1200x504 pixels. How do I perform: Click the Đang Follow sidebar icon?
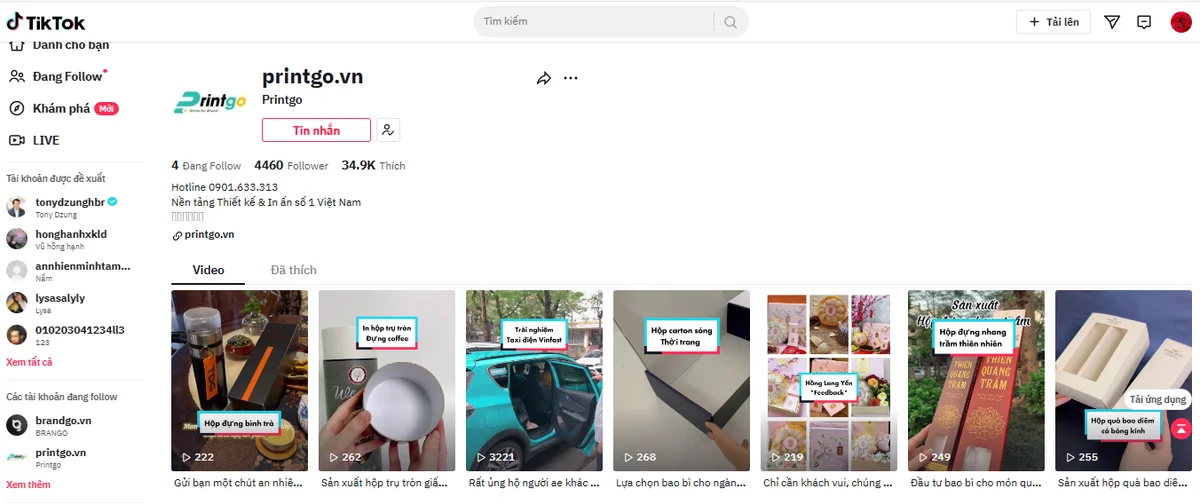coord(16,76)
